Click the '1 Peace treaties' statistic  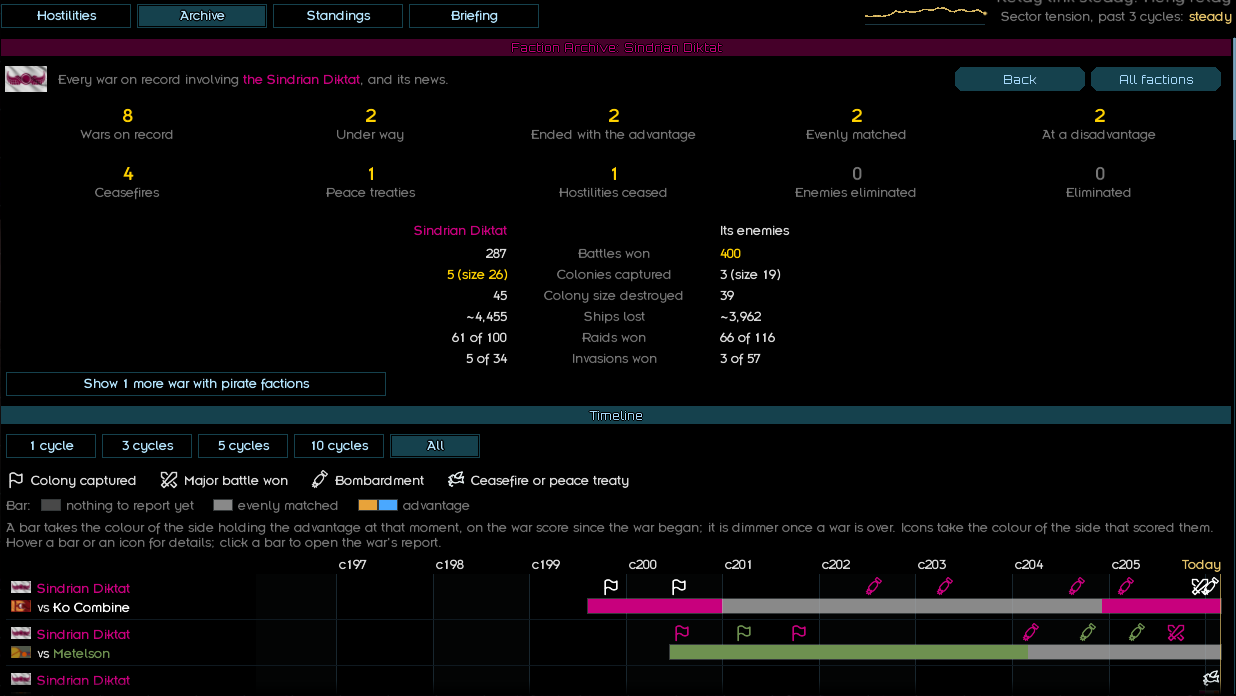[371, 183]
